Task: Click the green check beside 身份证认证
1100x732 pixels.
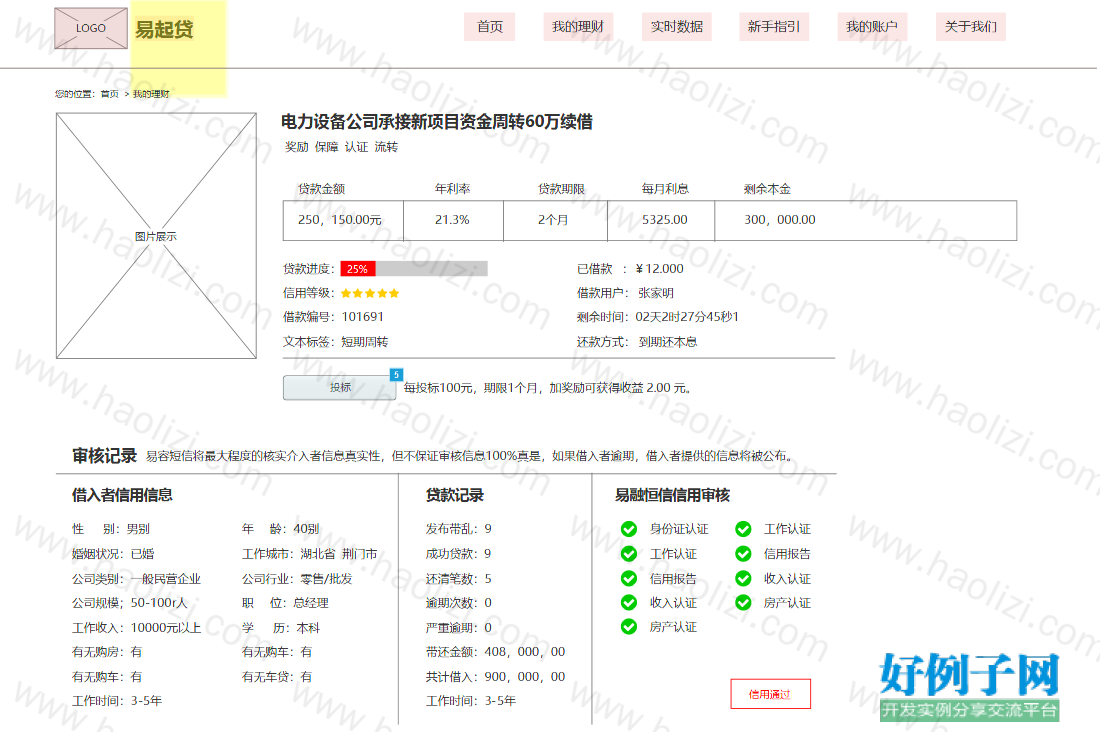Action: click(x=629, y=529)
